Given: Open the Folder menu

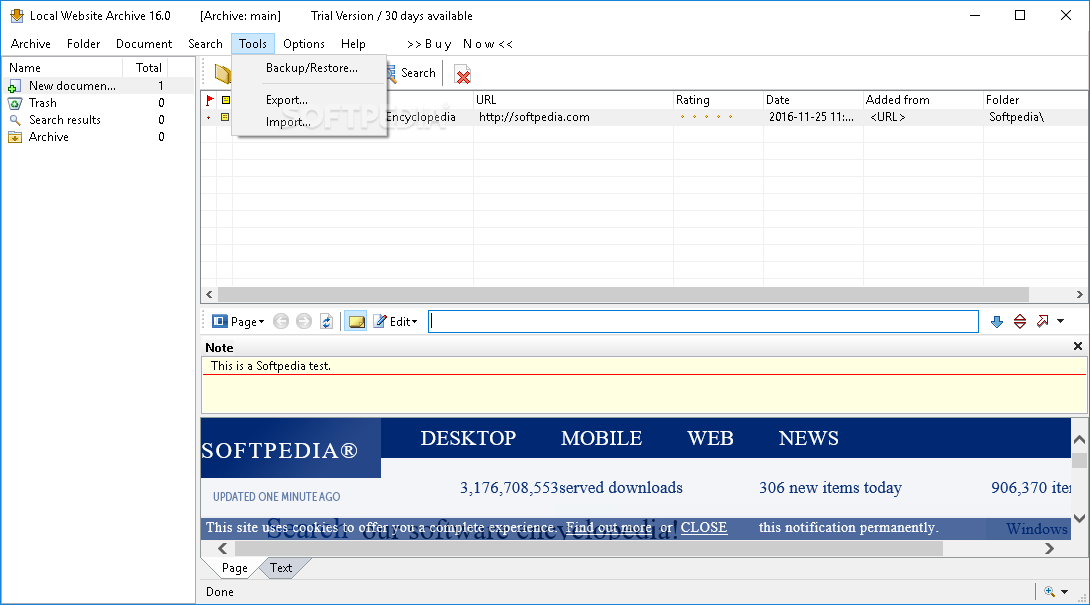Looking at the screenshot, I should [83, 44].
